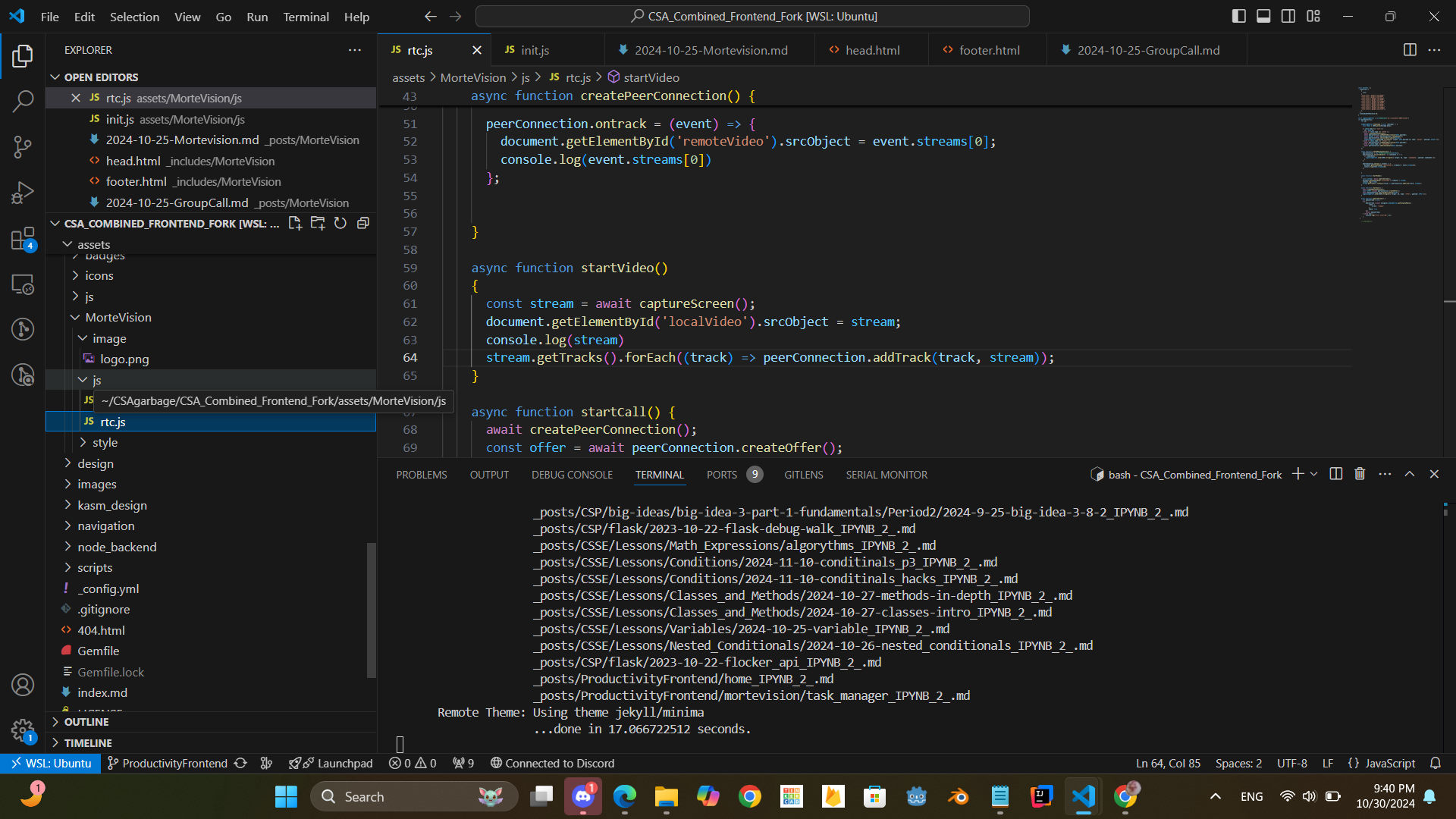Open the Search view in activity bar
Screen dimensions: 1456x819
[23, 101]
